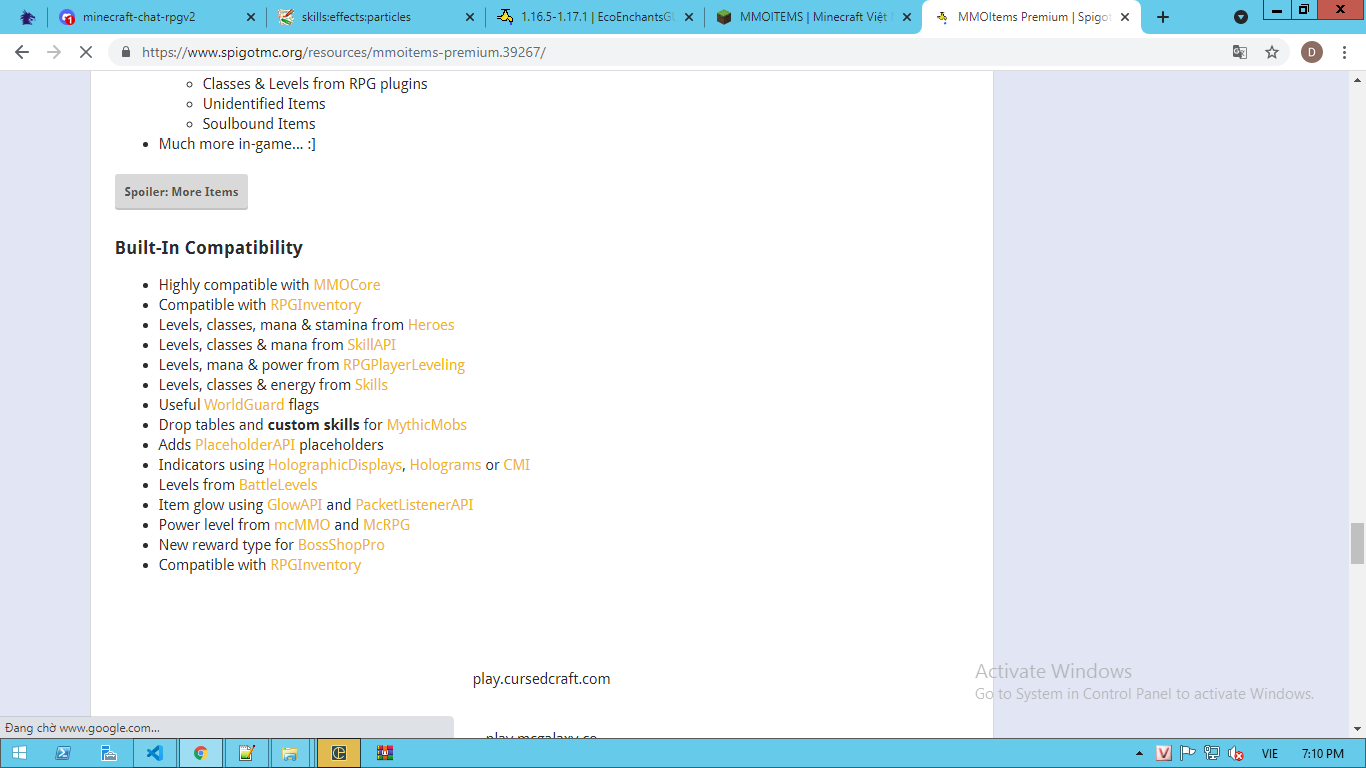Grab the page vertical scrollbar thumb
1366x768 pixels.
[x=1357, y=543]
